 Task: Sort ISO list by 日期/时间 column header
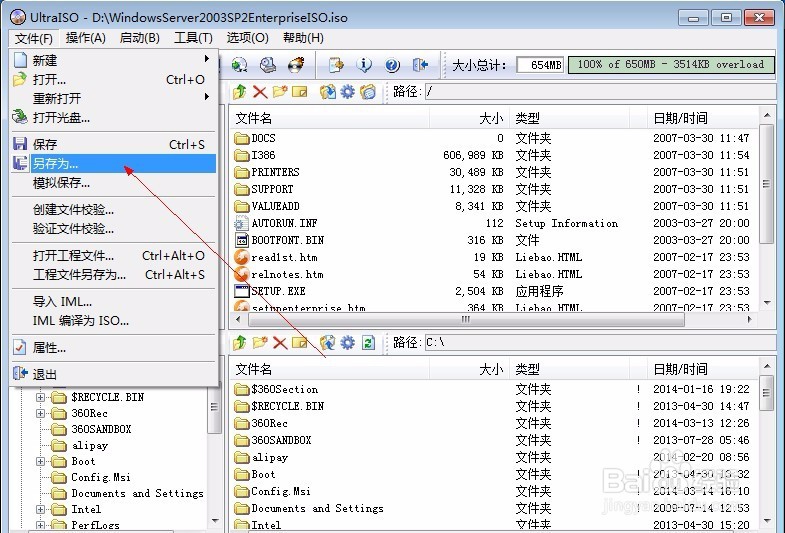tap(701, 119)
